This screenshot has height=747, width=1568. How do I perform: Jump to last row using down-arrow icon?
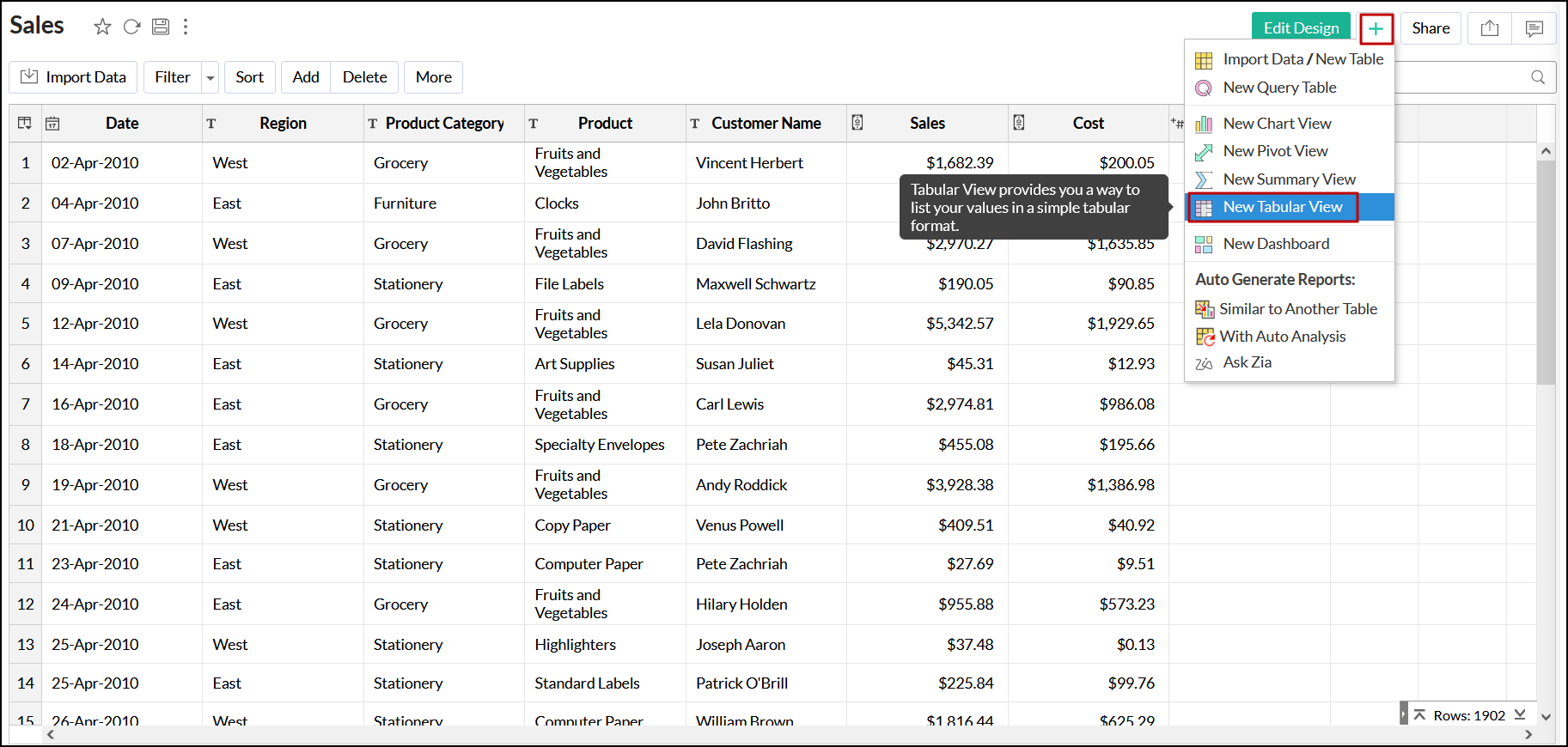point(1520,714)
